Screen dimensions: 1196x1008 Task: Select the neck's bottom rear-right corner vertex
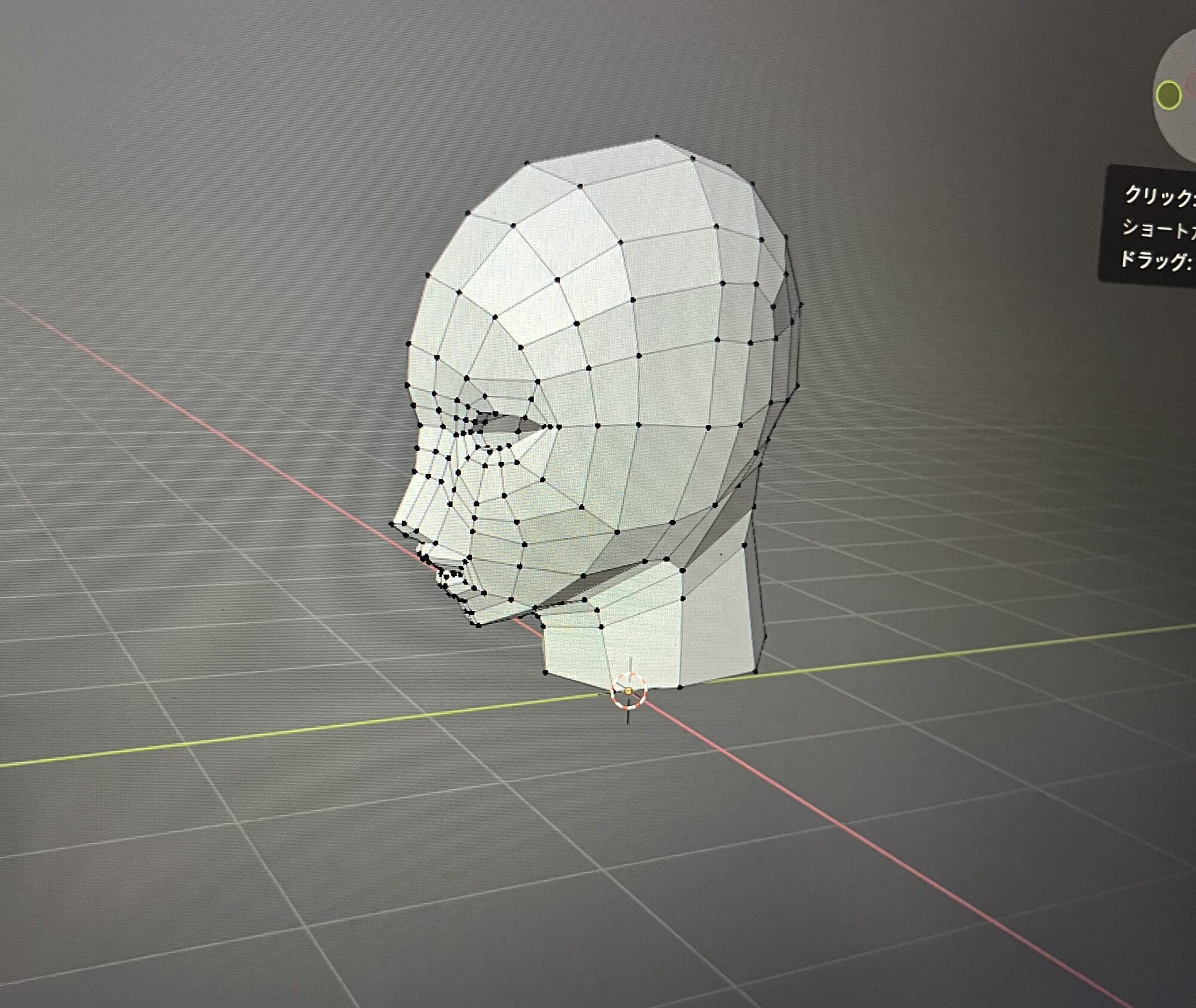[756, 671]
